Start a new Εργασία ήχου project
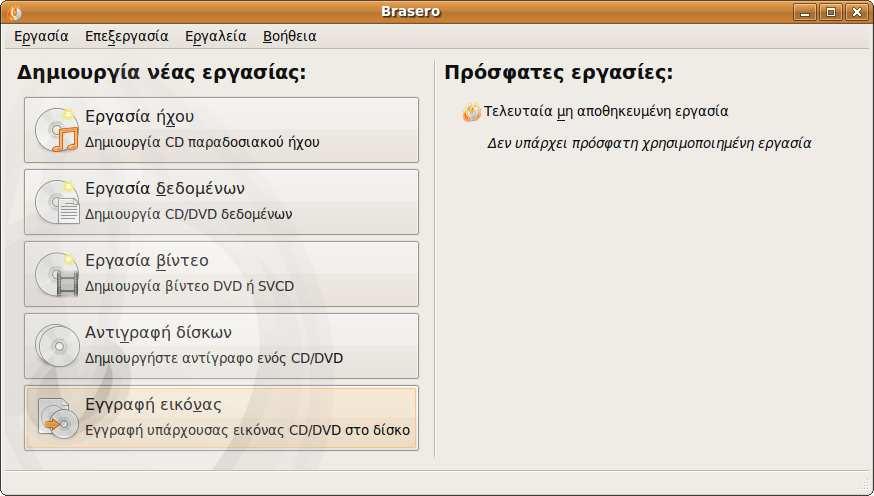 point(221,130)
